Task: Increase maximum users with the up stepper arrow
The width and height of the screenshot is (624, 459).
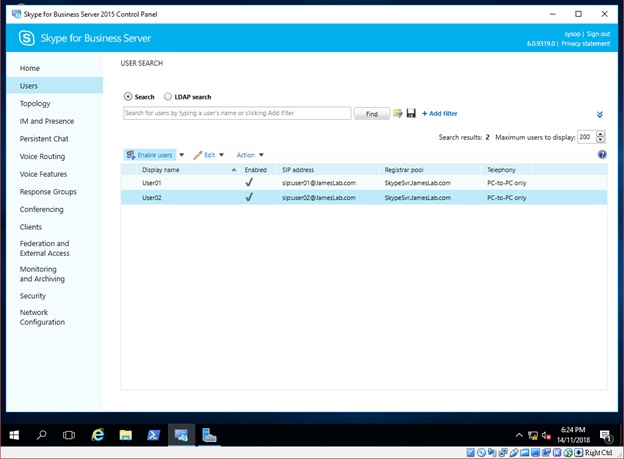Action: pyautogui.click(x=601, y=134)
